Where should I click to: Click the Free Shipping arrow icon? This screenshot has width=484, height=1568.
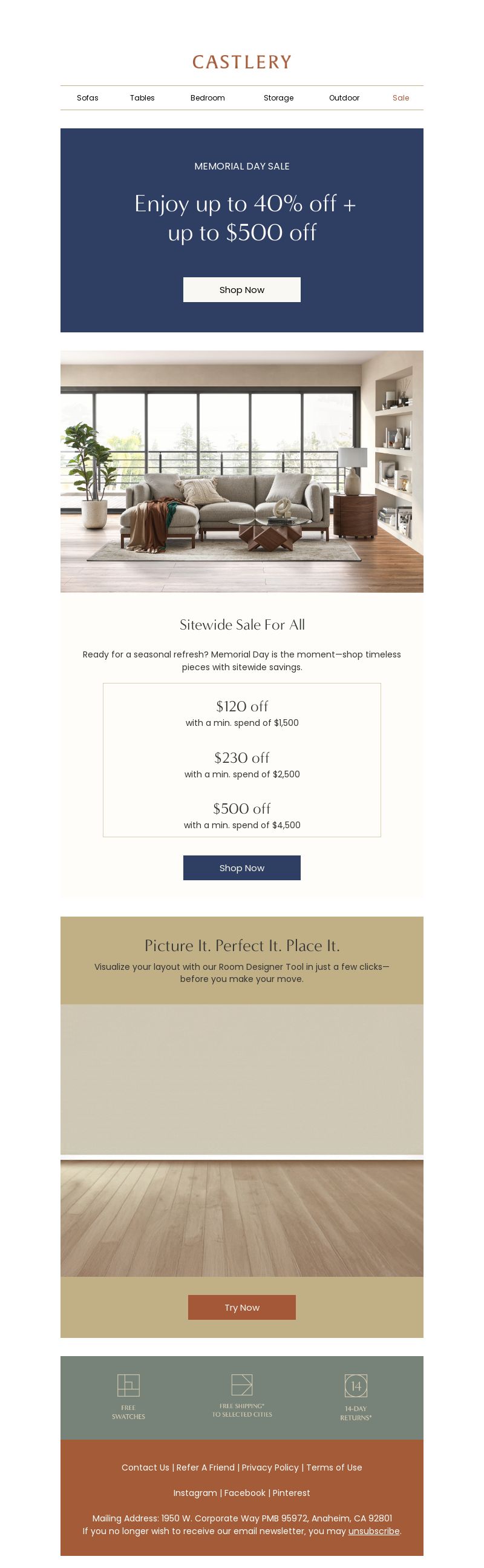[242, 1384]
